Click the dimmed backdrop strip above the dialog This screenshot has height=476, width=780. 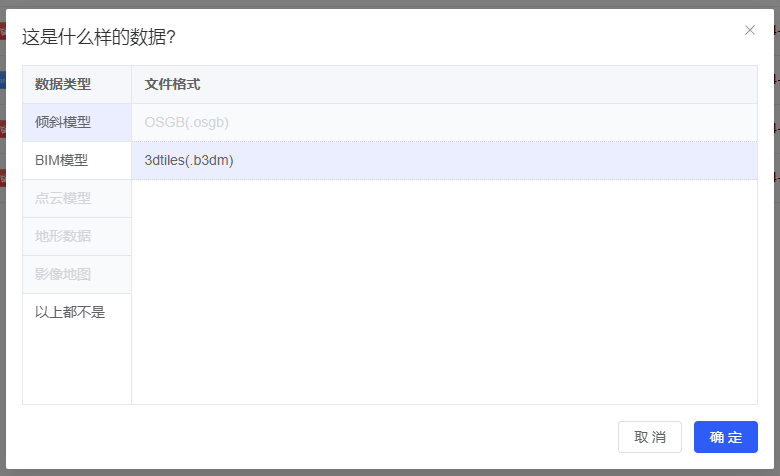click(x=390, y=4)
